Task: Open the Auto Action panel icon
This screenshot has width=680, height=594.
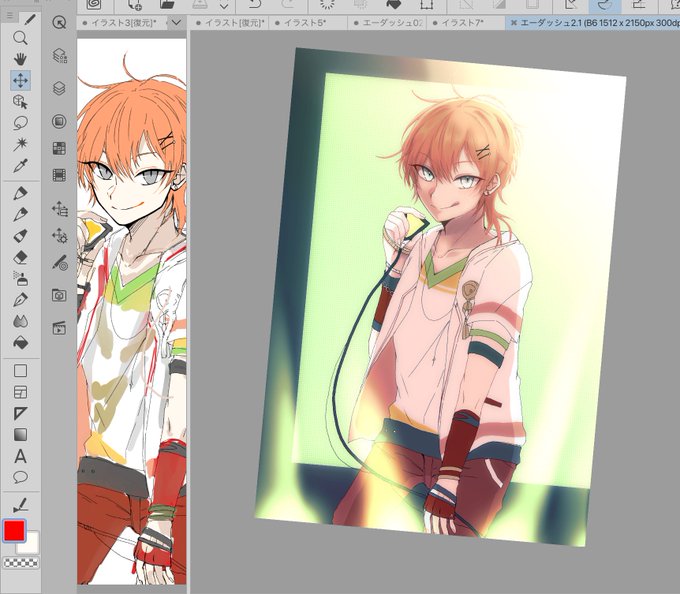Action: point(59,121)
